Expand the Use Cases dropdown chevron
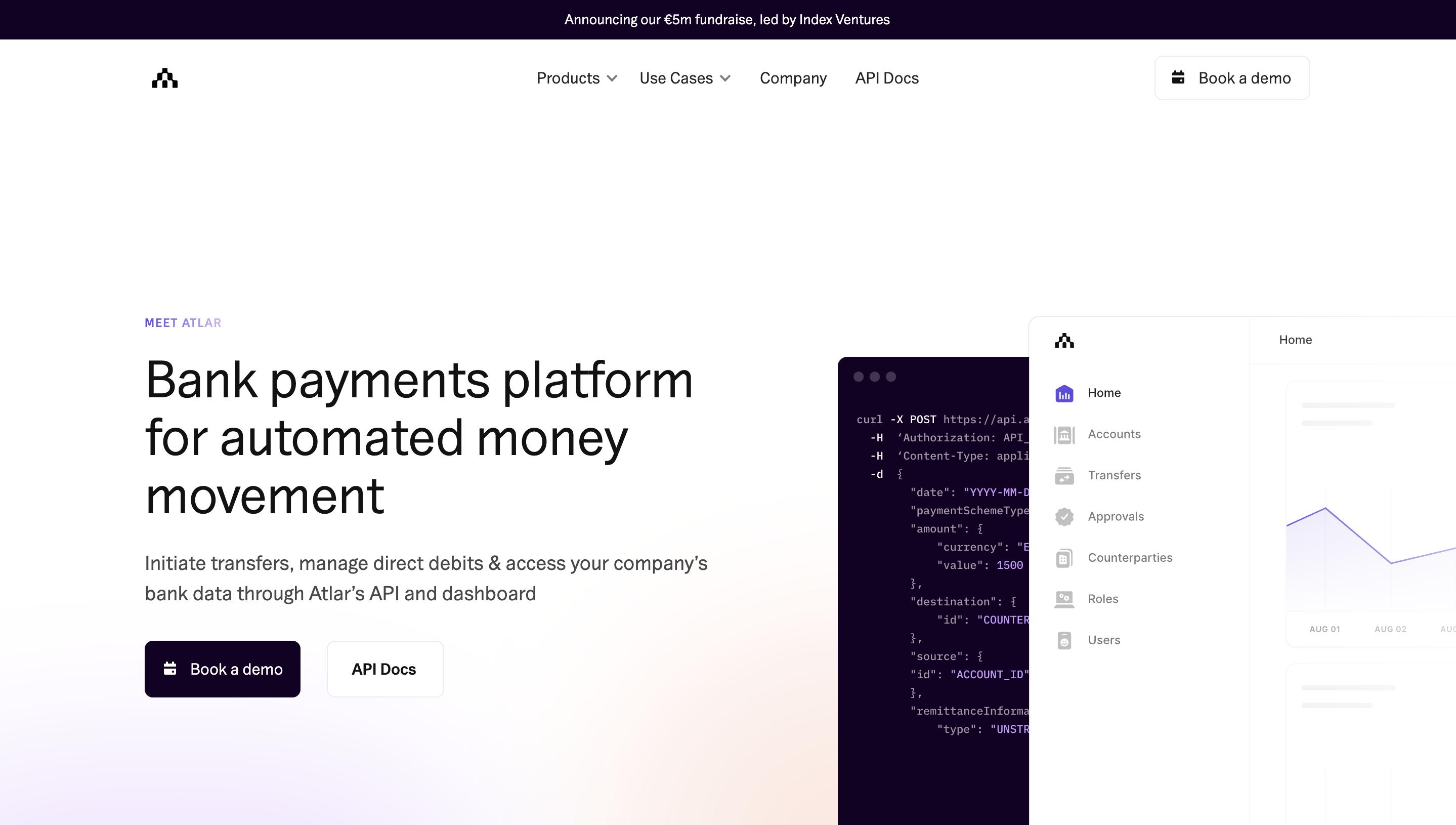Viewport: 1456px width, 825px height. (725, 78)
